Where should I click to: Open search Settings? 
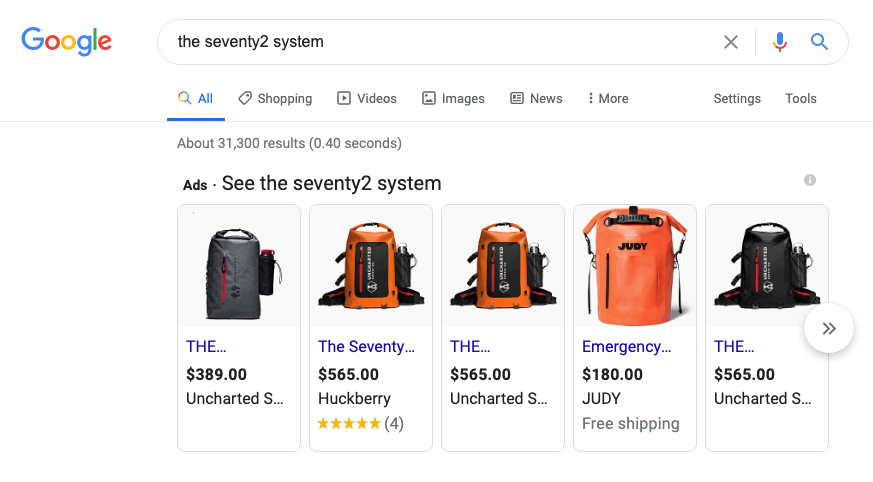[737, 99]
